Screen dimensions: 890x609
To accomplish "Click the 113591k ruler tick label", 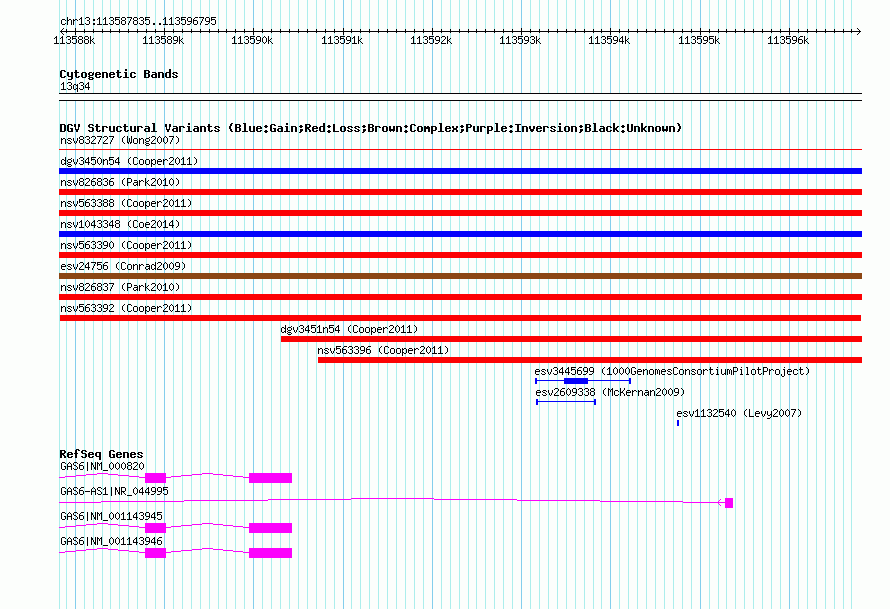I will [342, 40].
